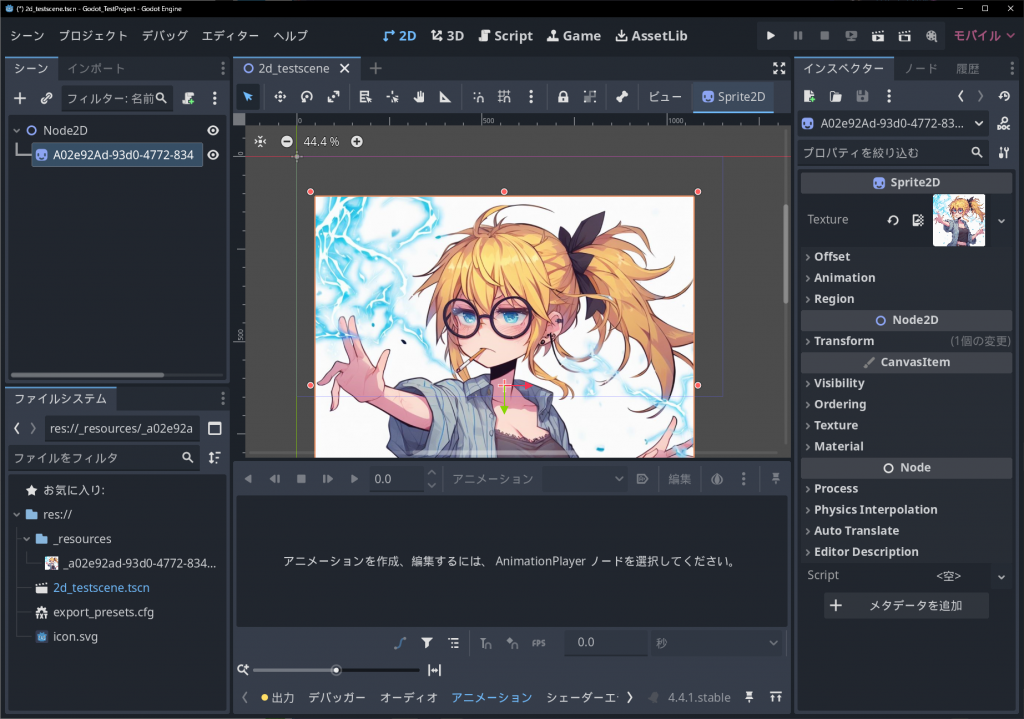Activate the Pan mode hand tool
Viewport: 1024px width, 719px height.
tap(419, 97)
